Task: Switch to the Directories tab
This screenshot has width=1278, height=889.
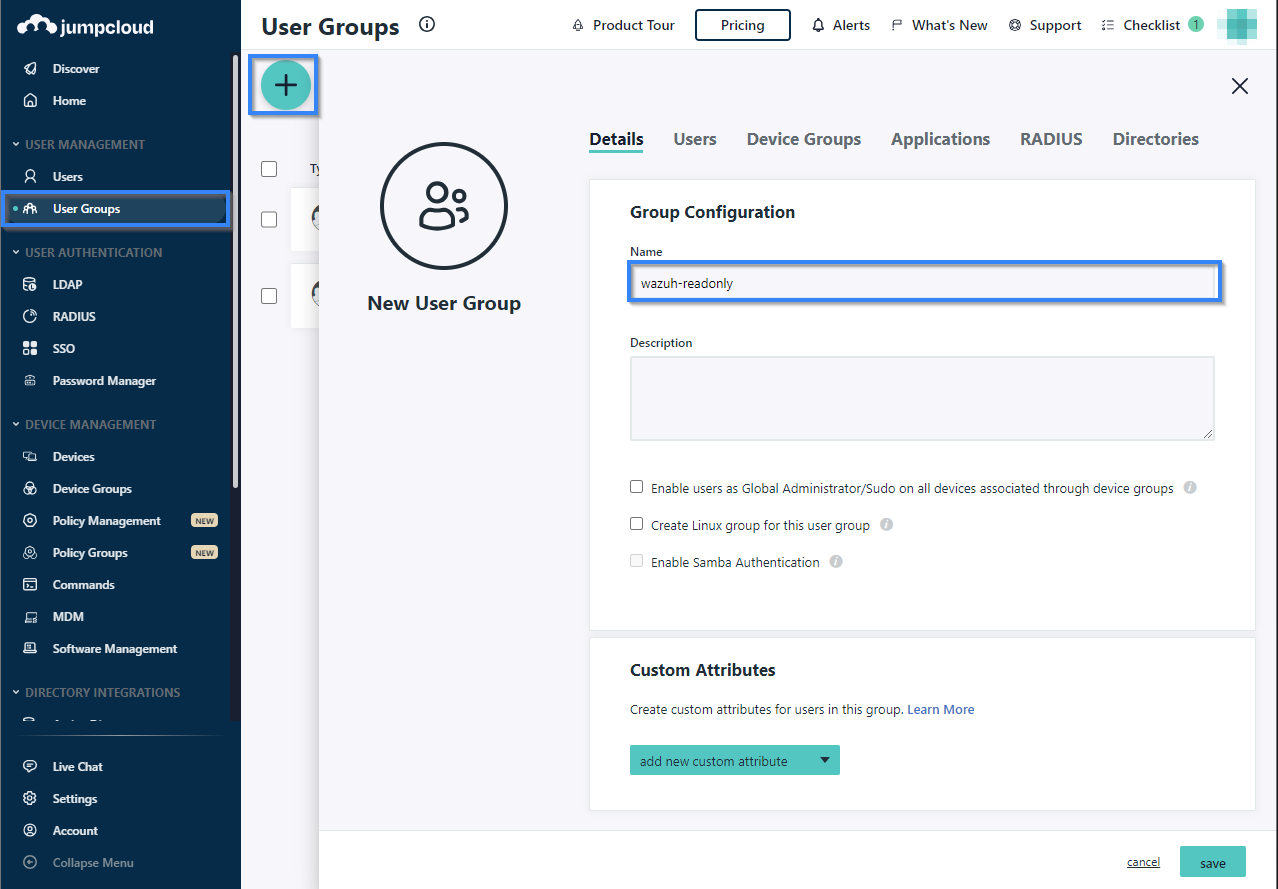Action: point(1156,140)
